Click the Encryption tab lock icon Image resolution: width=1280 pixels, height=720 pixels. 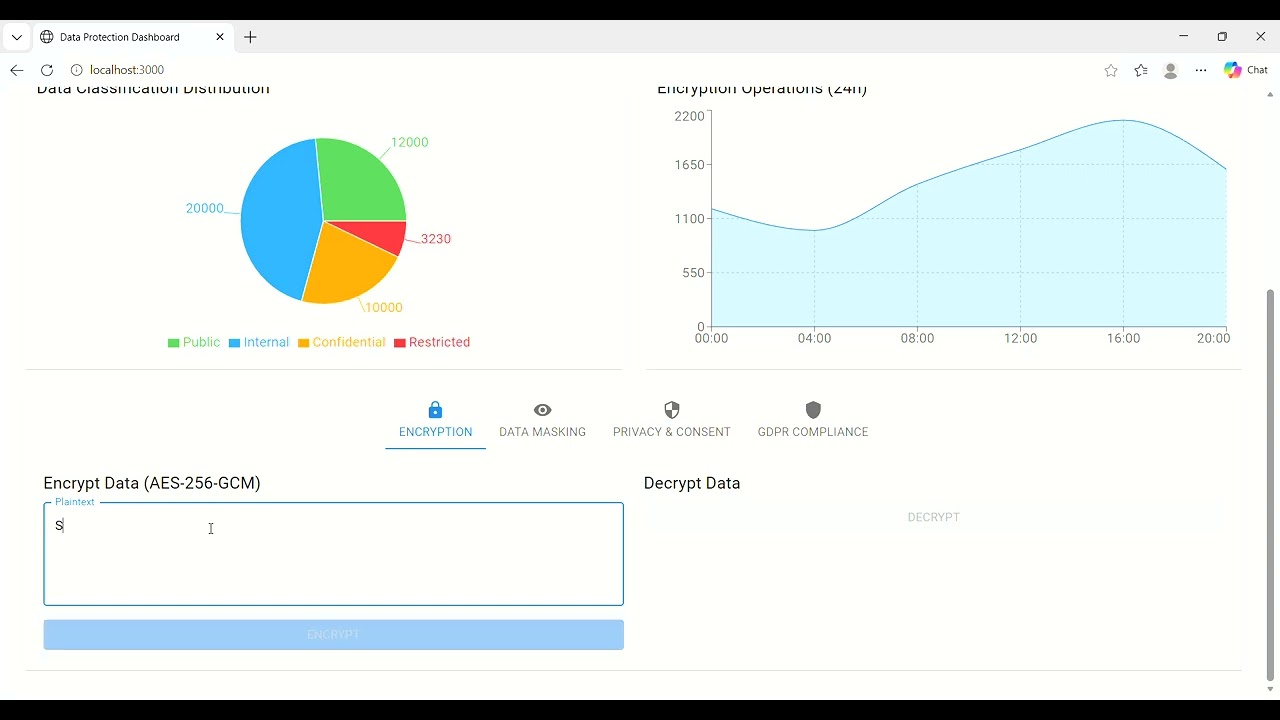[x=435, y=410]
